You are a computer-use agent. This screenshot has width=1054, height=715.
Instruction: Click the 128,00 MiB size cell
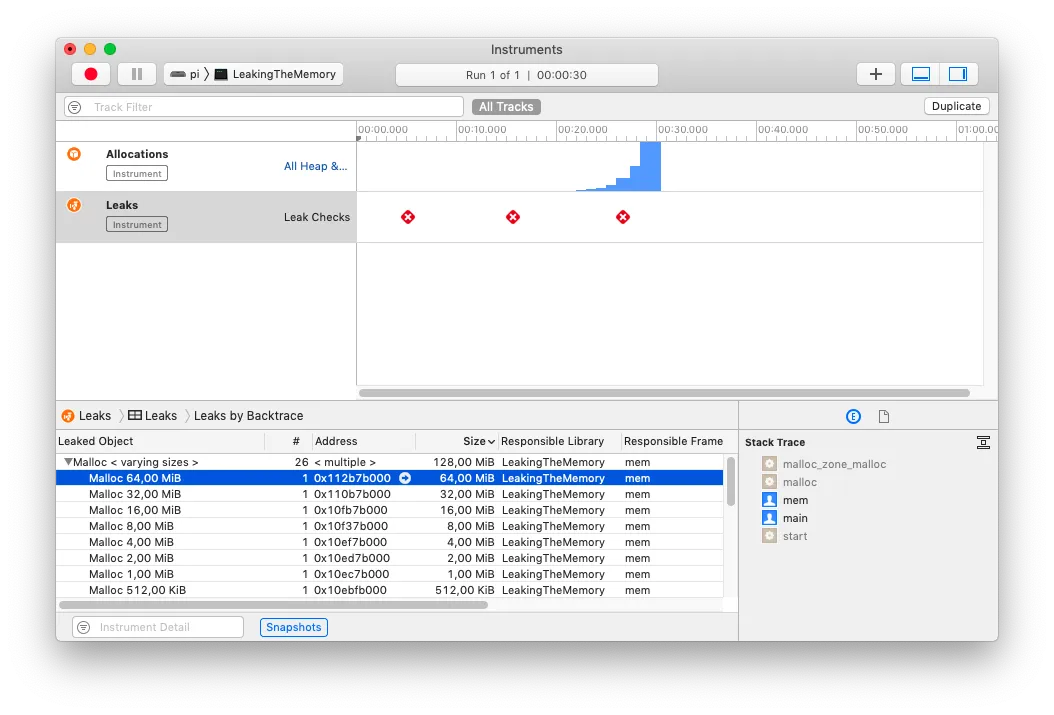pos(464,462)
